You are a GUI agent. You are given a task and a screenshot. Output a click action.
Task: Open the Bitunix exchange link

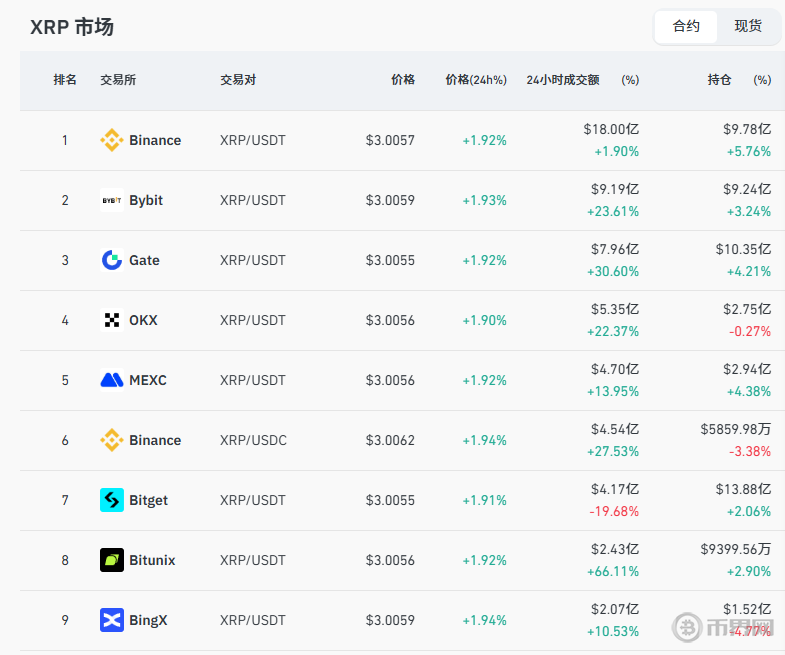[152, 560]
